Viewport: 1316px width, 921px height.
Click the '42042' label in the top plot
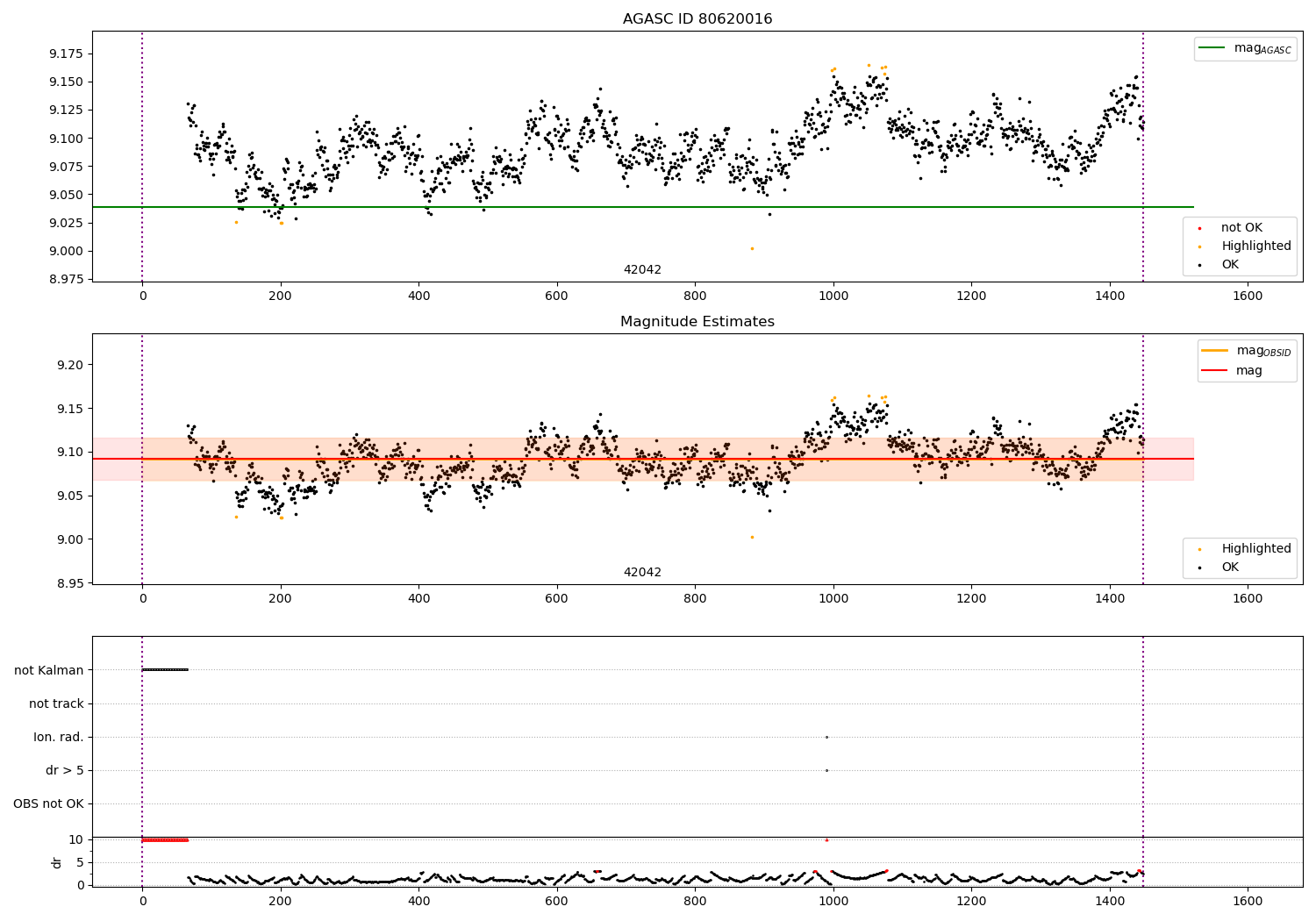[x=642, y=270]
